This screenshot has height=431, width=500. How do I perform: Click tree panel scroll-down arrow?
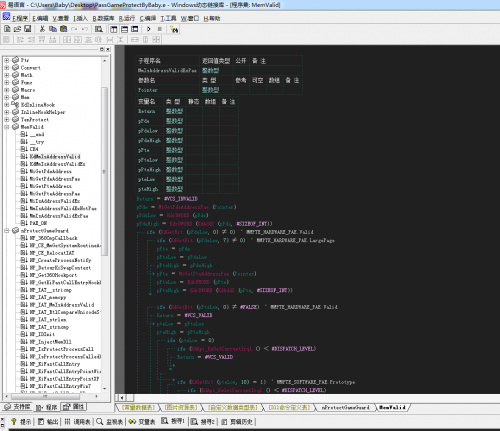pos(105,389)
